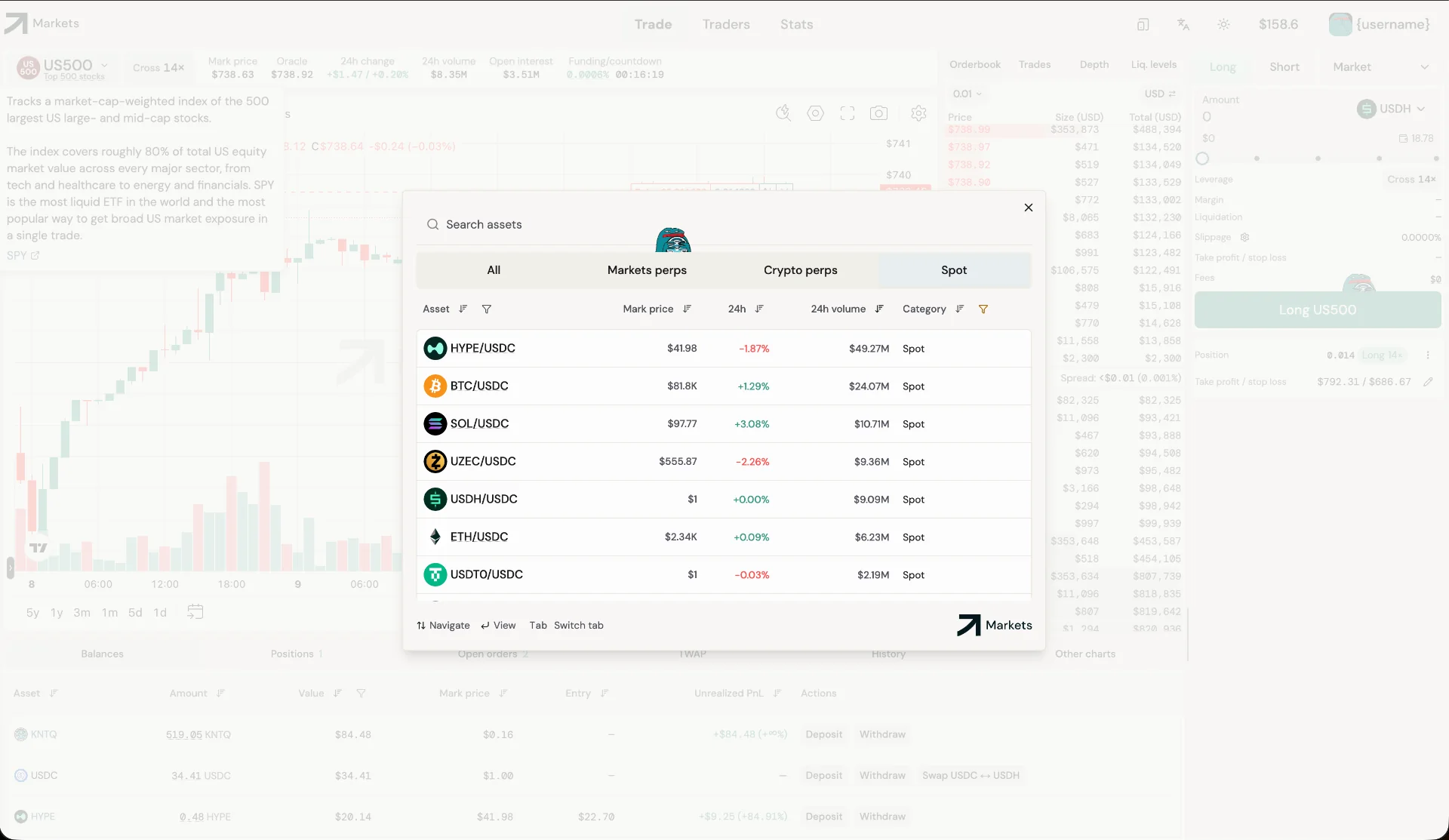Open slippage settings gear icon
The height and width of the screenshot is (840, 1449).
click(x=1244, y=237)
